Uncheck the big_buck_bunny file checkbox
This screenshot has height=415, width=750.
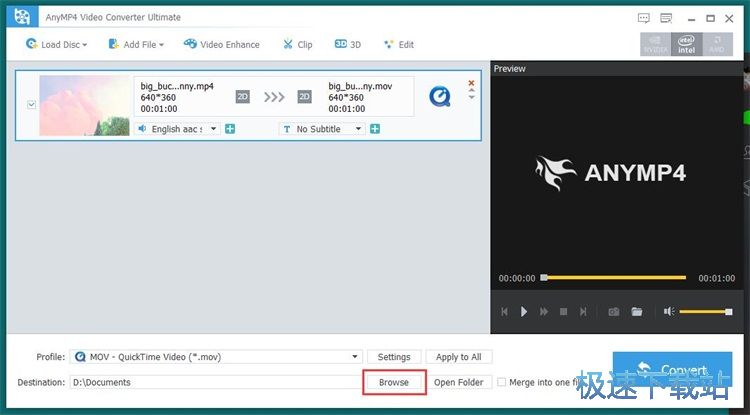32,104
